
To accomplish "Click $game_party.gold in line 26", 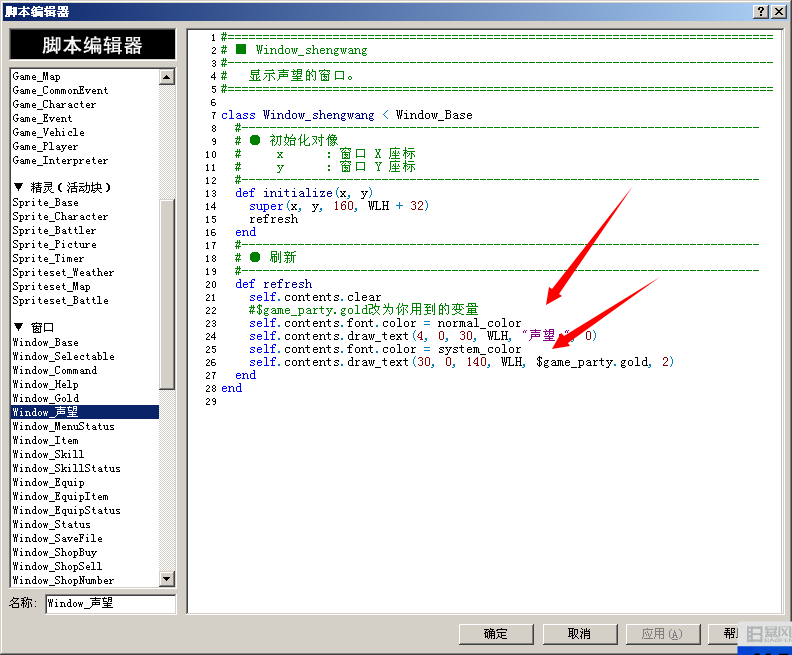I will 593,362.
